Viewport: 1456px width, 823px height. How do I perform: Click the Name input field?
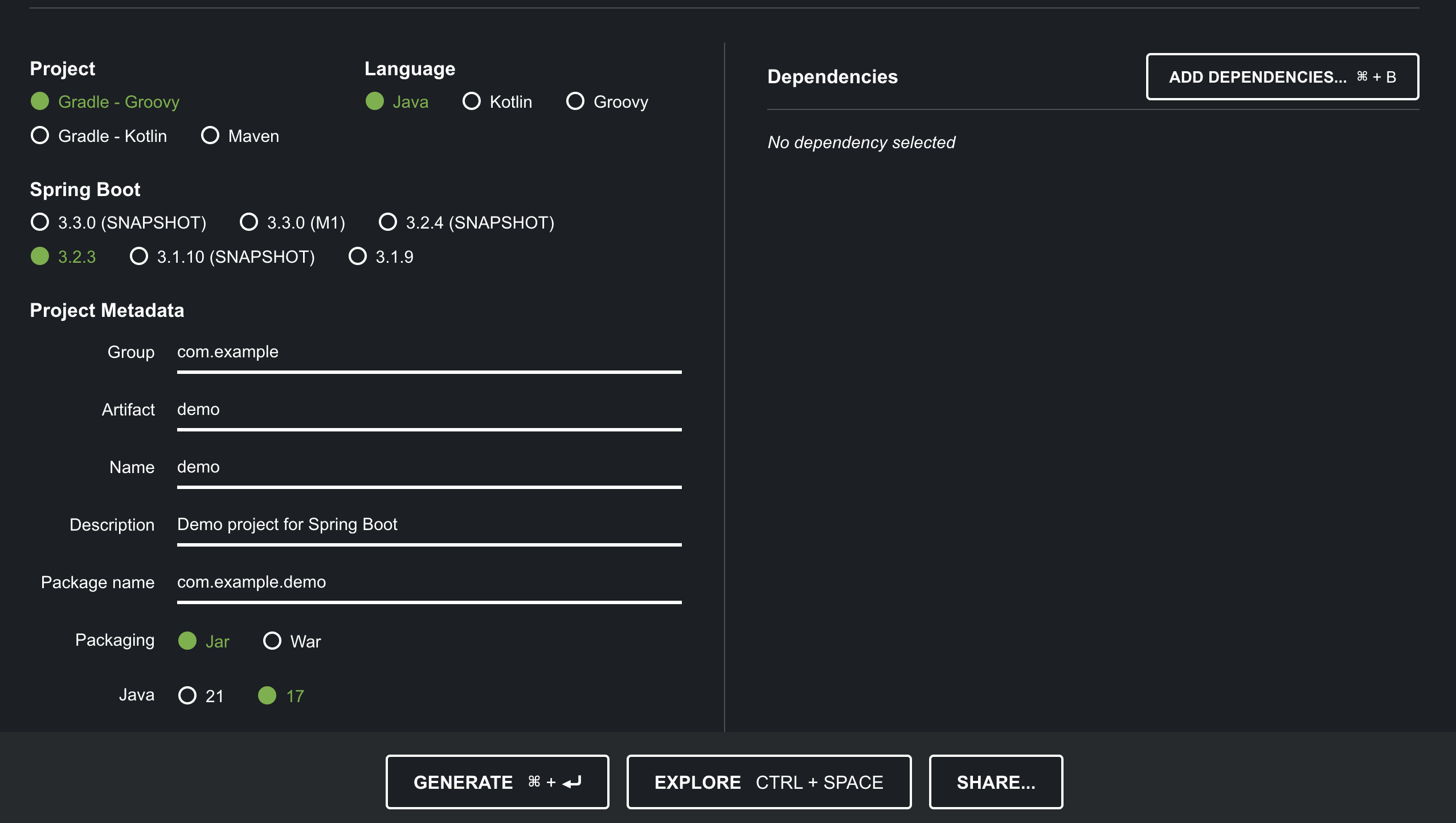tap(428, 467)
